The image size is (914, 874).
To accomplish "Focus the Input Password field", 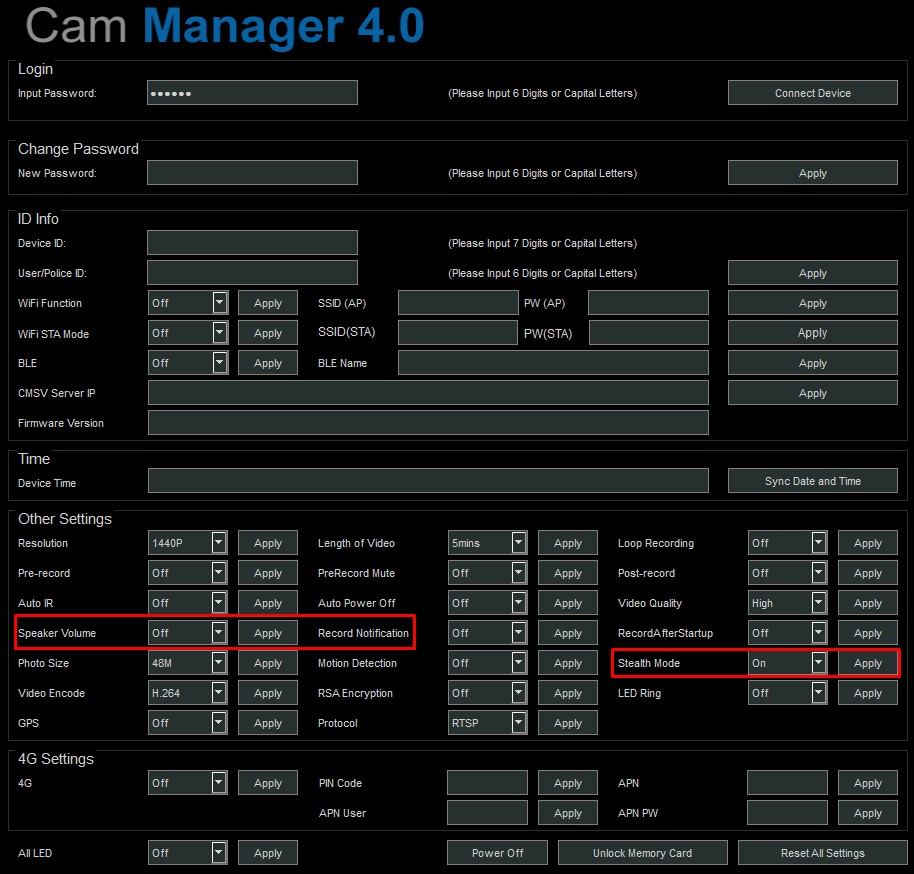I will coord(252,93).
